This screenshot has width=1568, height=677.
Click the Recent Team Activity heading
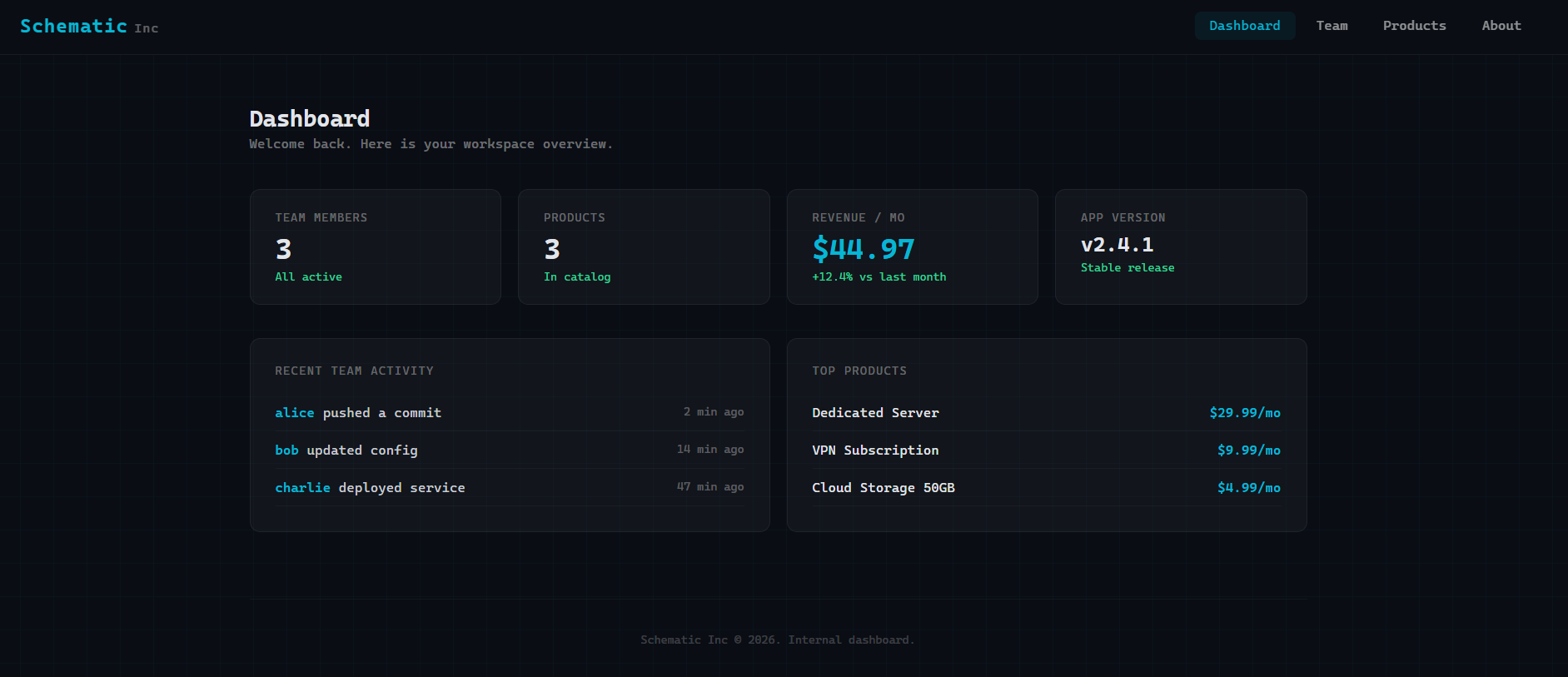pos(354,371)
